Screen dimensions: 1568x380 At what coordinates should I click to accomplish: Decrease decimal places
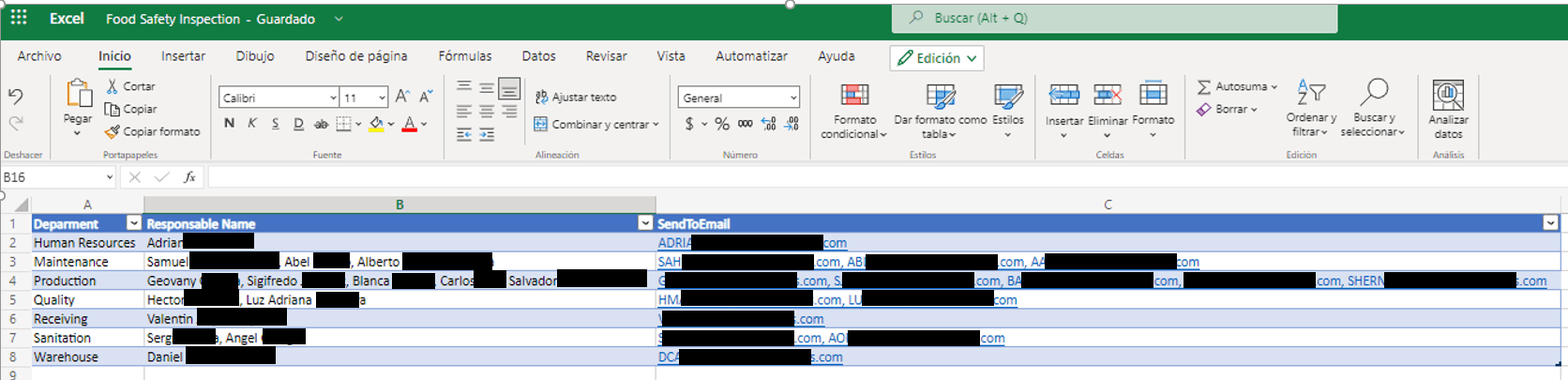[x=792, y=124]
